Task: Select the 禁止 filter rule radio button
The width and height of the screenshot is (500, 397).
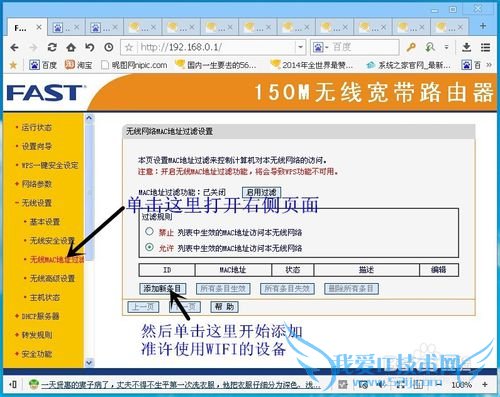Action: [x=149, y=231]
